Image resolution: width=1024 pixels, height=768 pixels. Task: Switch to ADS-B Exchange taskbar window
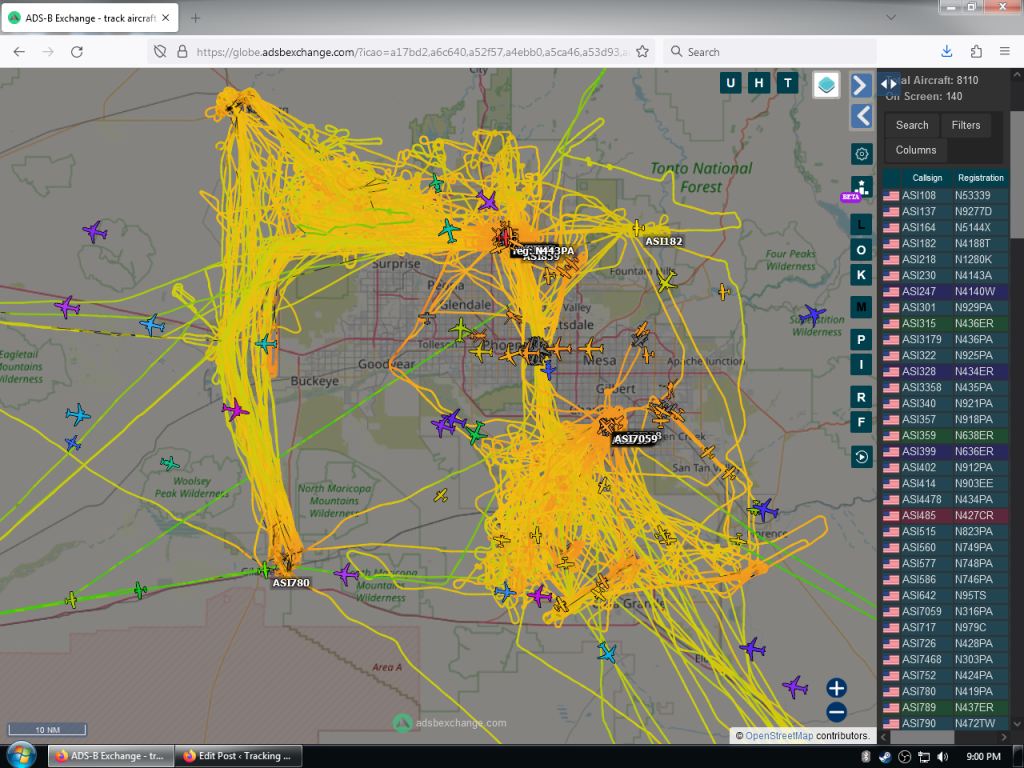pyautogui.click(x=111, y=756)
